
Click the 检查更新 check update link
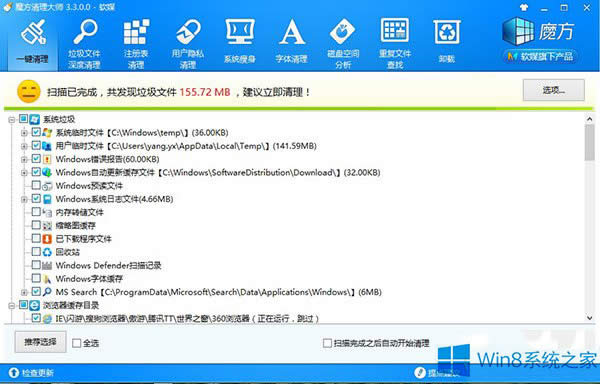pyautogui.click(x=38, y=373)
